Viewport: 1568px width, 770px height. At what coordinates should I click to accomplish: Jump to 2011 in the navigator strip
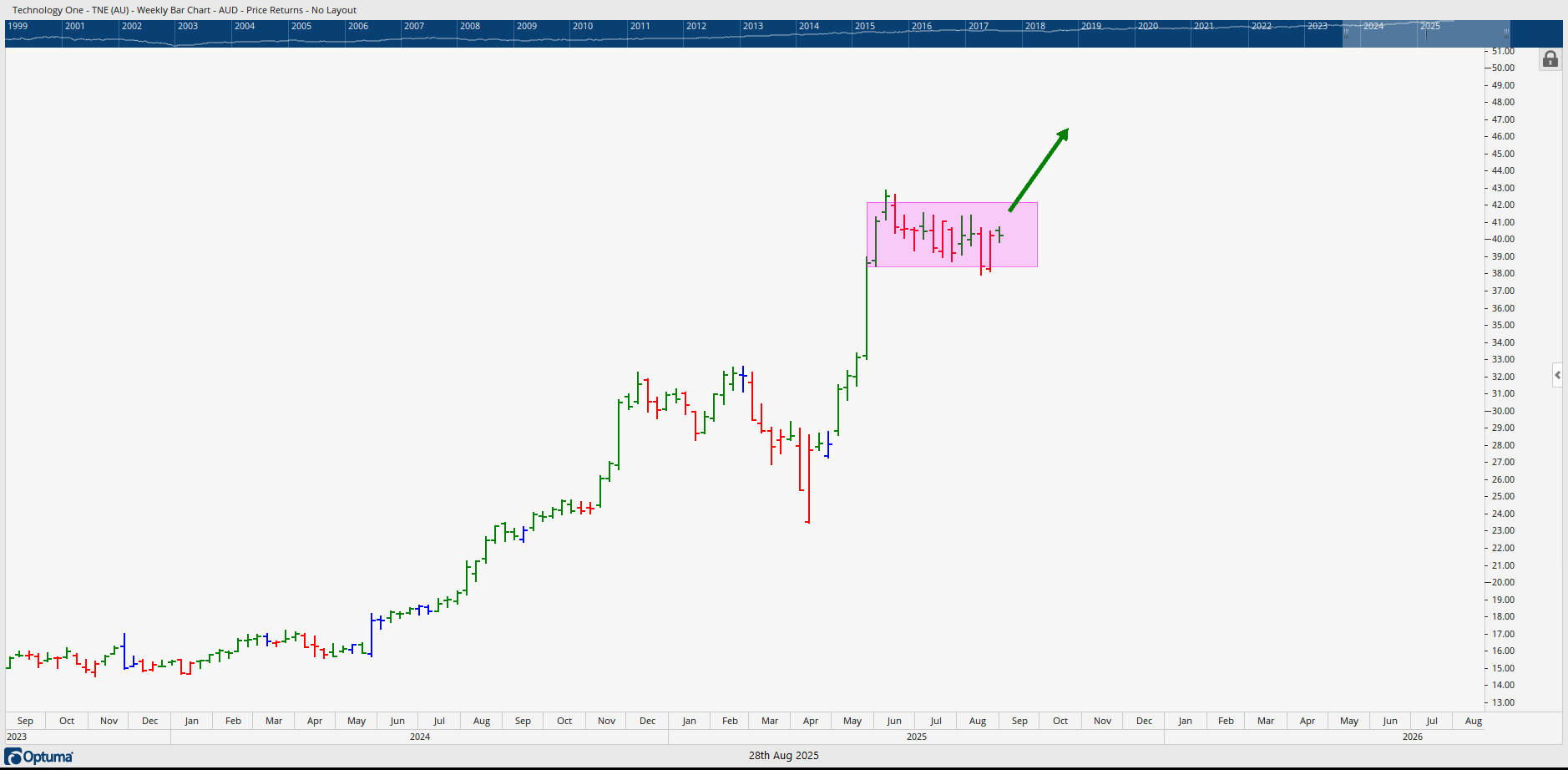pyautogui.click(x=640, y=26)
